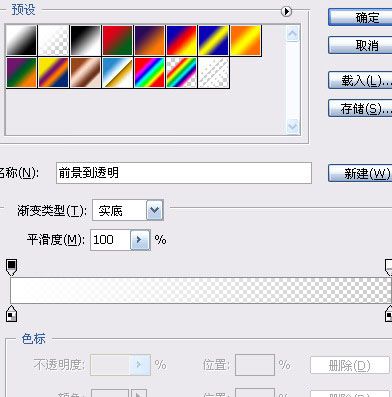Viewport: 392px width, 397px height.
Task: Click the opacity 位置 input field
Action: point(255,365)
